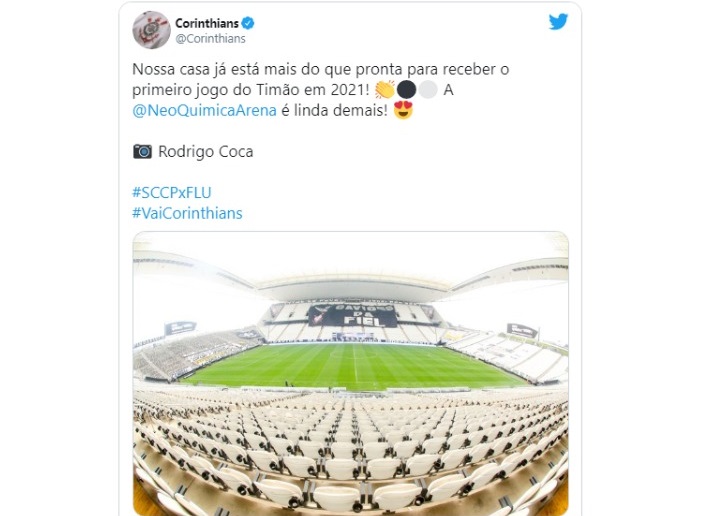Click the photographer credit Rodrigo Coca
Viewport: 713px width, 516px height.
206,151
